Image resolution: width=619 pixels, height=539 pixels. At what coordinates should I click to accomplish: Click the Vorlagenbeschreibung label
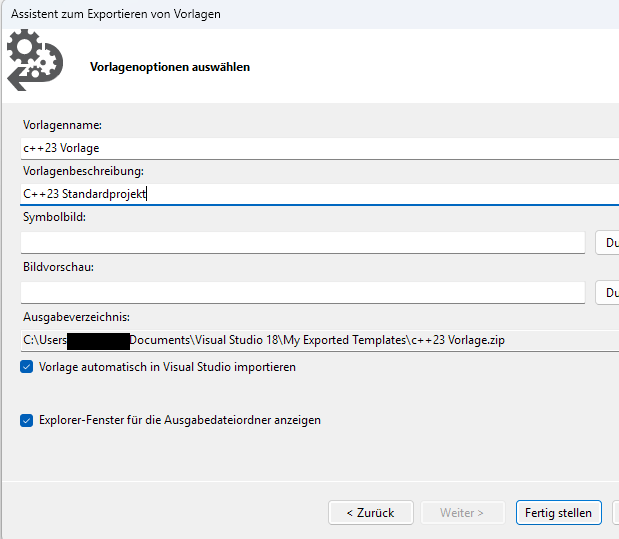point(83,171)
